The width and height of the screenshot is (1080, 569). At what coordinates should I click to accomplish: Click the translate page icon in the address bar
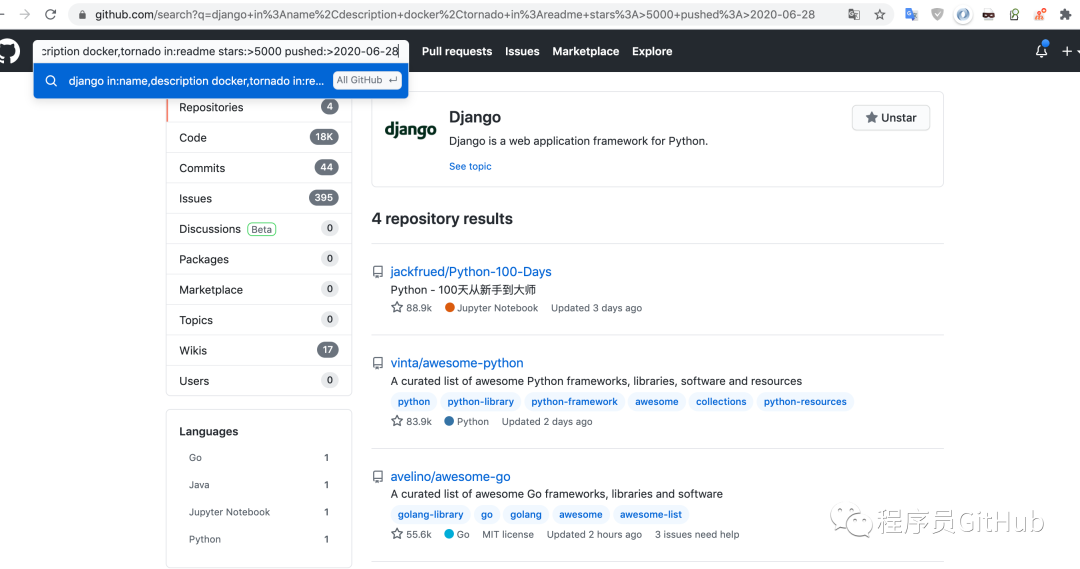coord(854,15)
